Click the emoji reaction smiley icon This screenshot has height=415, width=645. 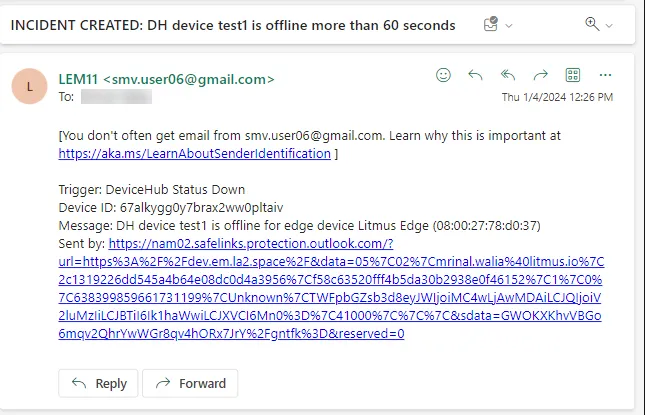pos(443,75)
